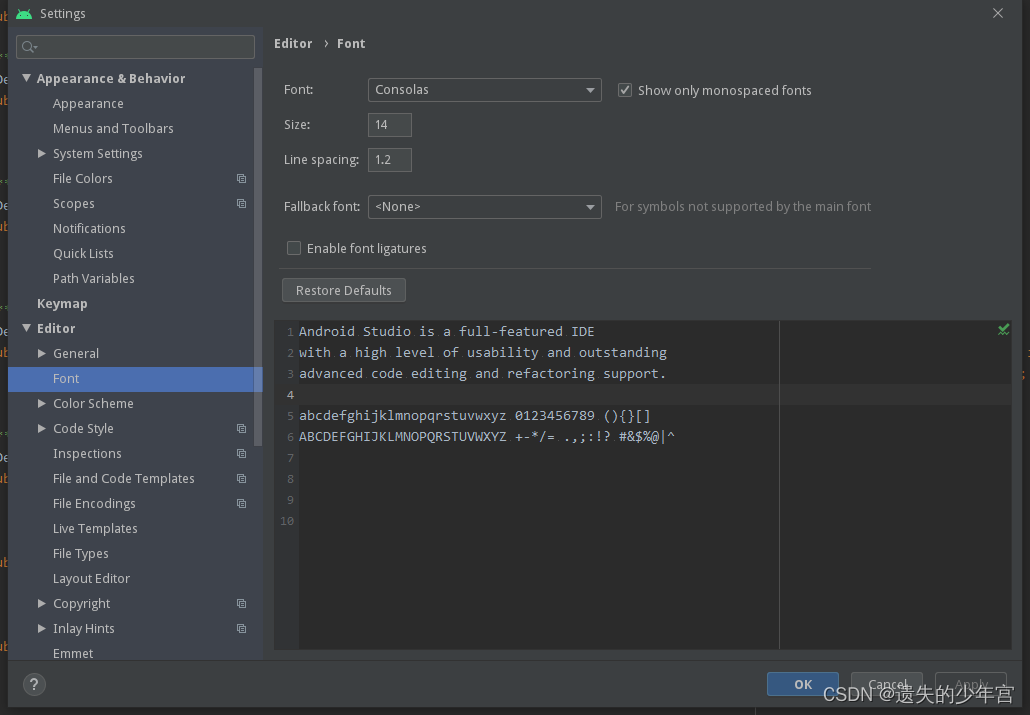Open Live Templates settings
Image resolution: width=1030 pixels, height=715 pixels.
click(x=95, y=528)
